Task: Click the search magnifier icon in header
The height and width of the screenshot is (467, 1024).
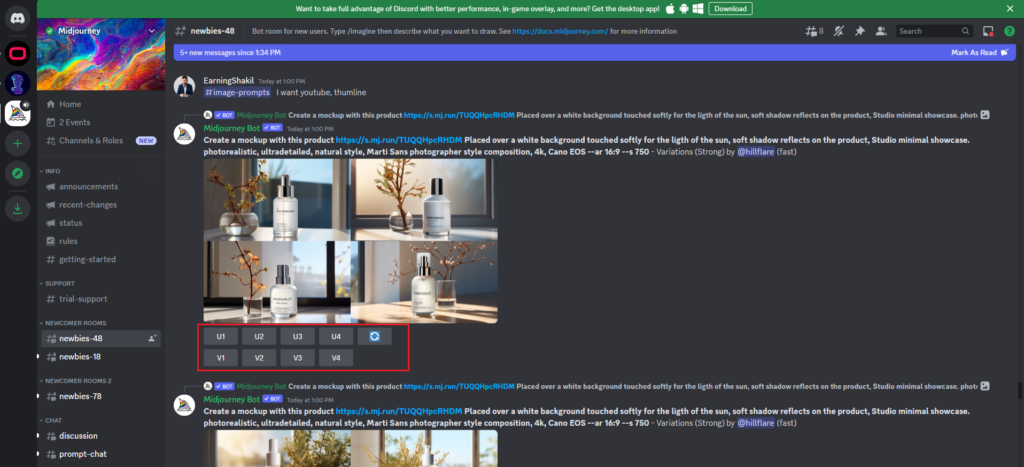Action: (x=965, y=31)
